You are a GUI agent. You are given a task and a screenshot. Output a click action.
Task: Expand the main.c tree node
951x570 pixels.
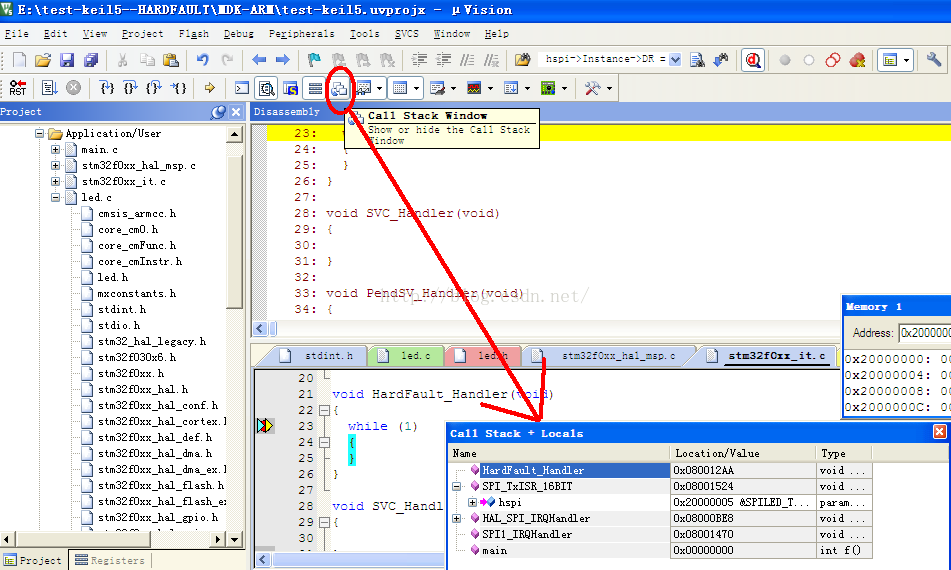click(55, 149)
